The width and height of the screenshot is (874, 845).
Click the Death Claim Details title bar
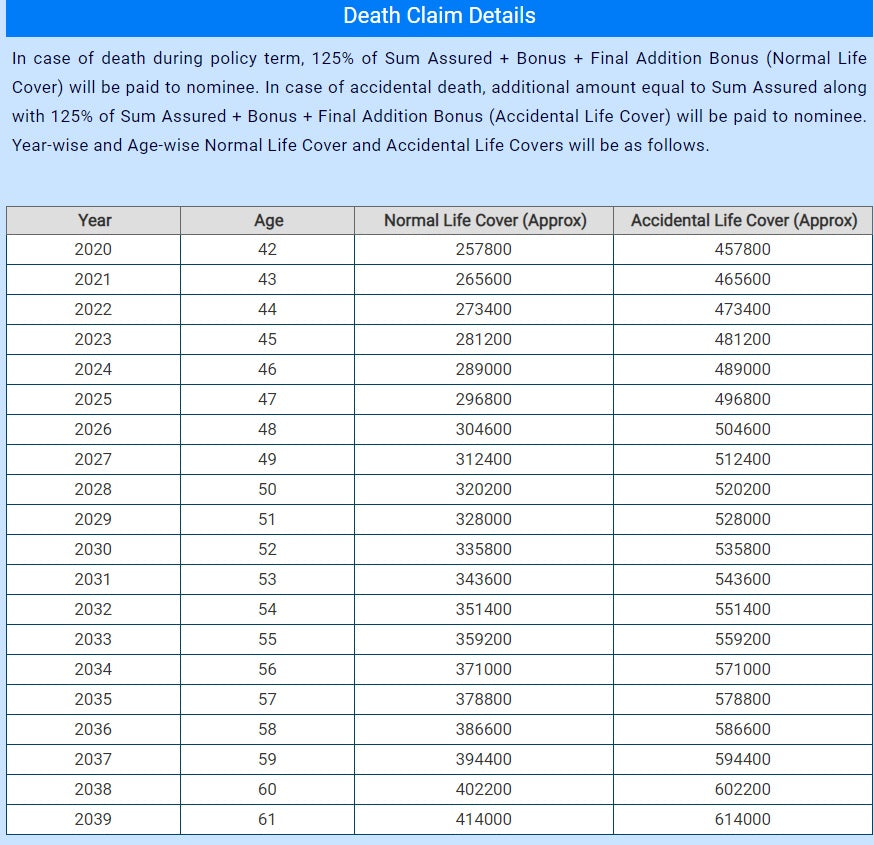(x=439, y=16)
